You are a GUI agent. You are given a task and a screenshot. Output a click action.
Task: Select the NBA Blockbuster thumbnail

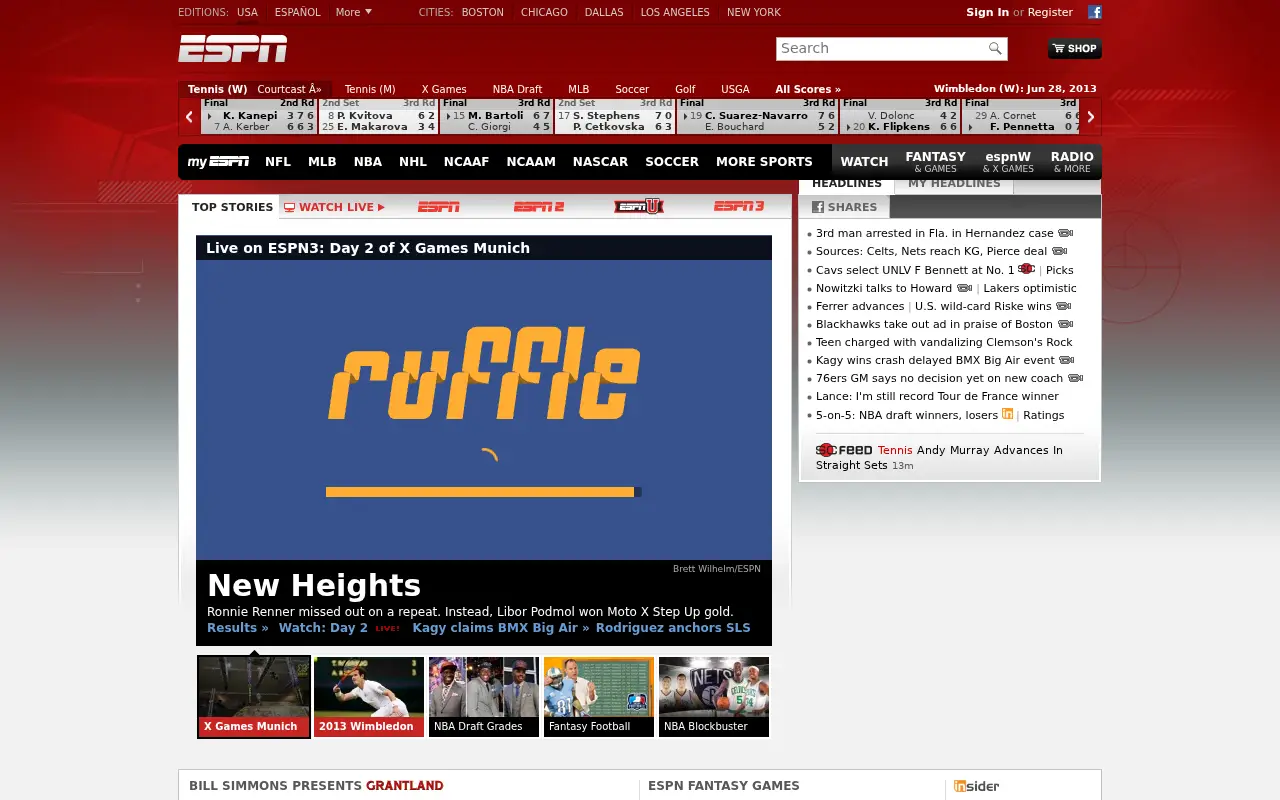tap(714, 697)
